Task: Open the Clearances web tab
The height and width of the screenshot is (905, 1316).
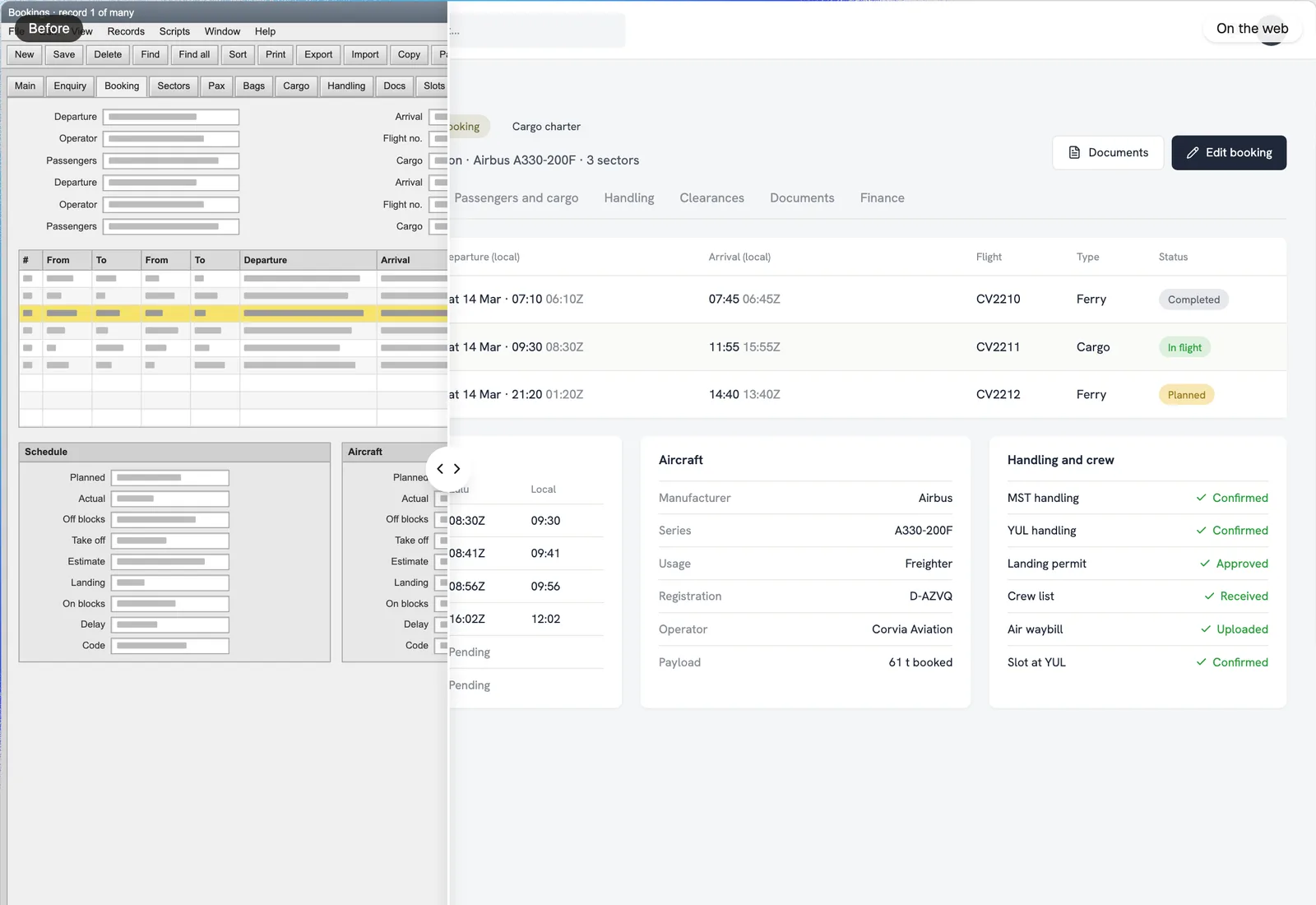Action: pos(711,198)
